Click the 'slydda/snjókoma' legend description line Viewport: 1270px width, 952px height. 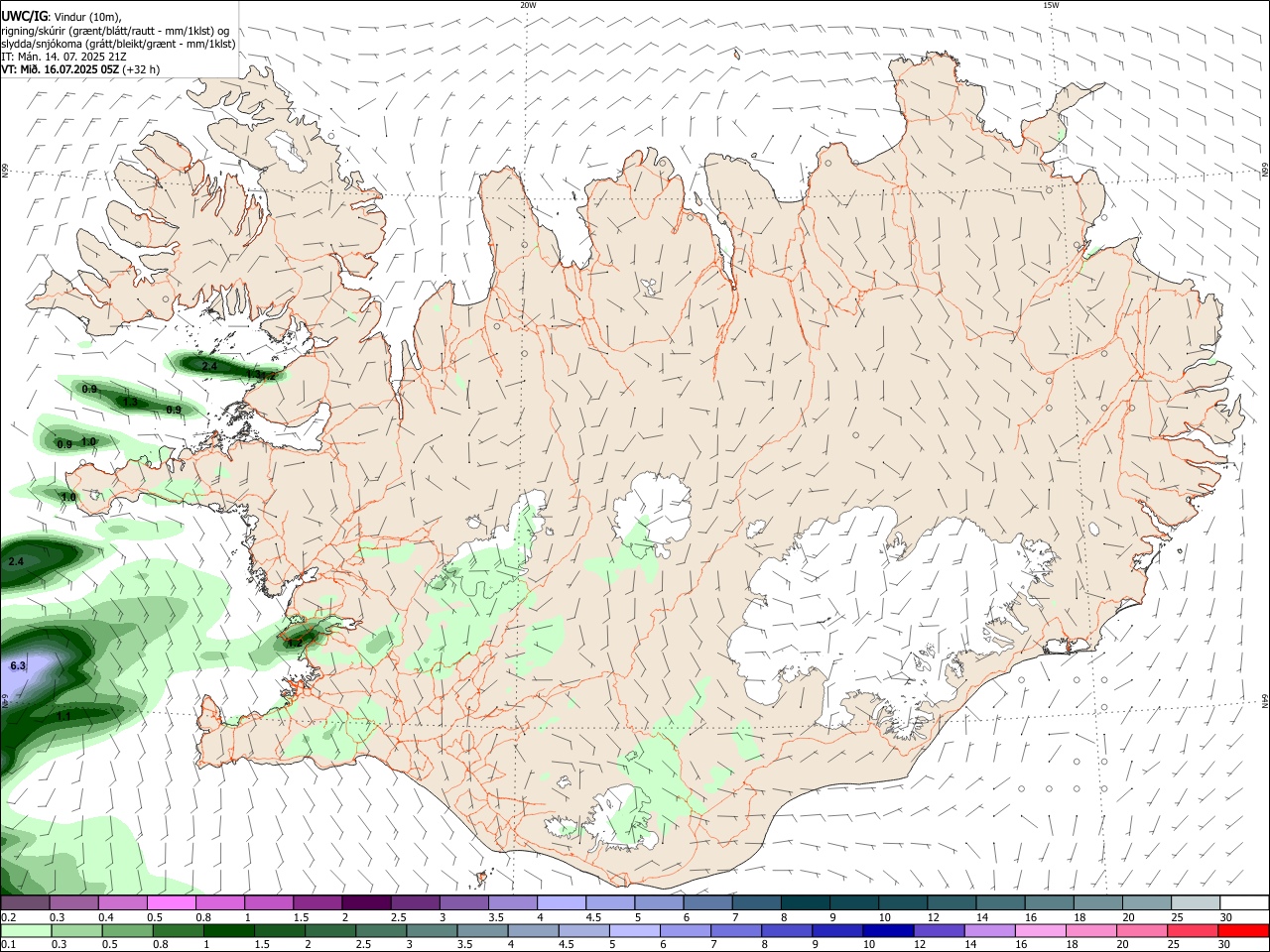click(x=118, y=44)
